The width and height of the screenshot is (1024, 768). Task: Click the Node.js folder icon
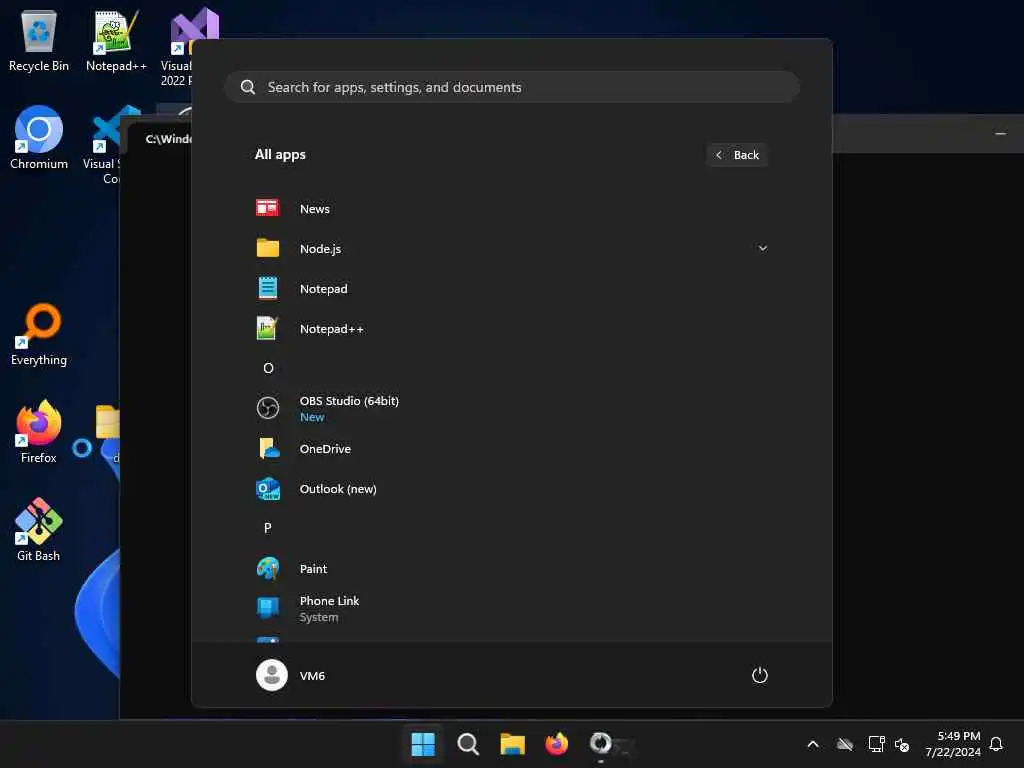tap(268, 248)
